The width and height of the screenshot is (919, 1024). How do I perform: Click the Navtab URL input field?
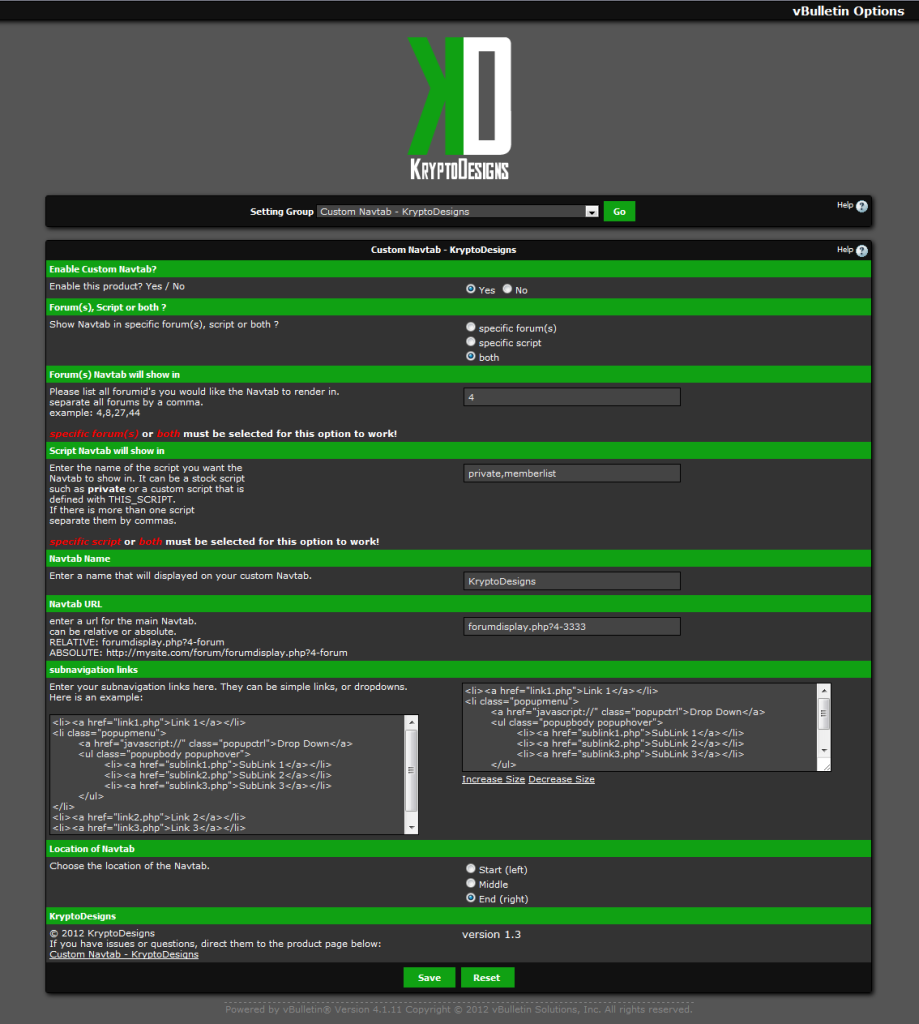pos(572,626)
